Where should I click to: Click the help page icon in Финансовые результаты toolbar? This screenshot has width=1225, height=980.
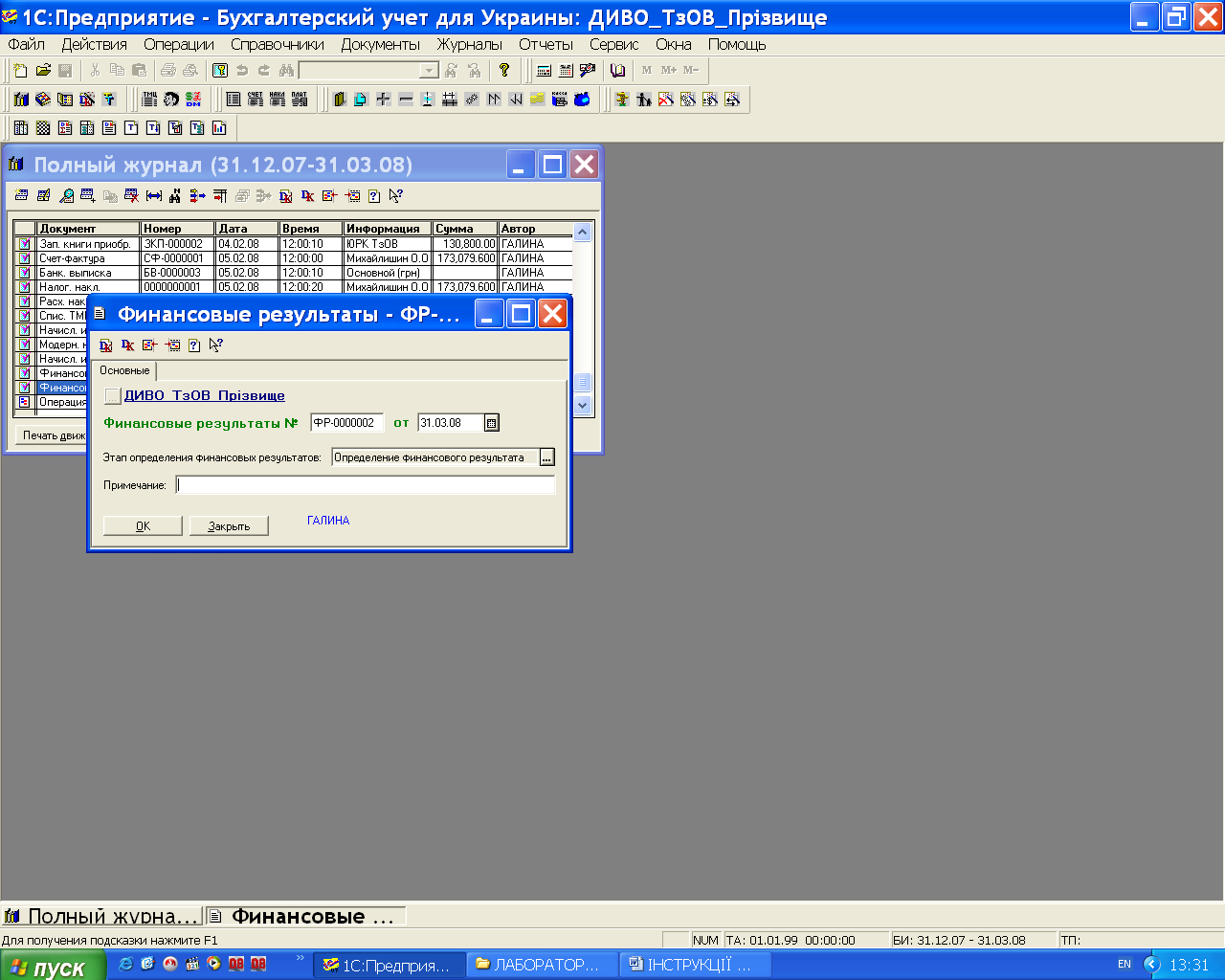pos(194,345)
